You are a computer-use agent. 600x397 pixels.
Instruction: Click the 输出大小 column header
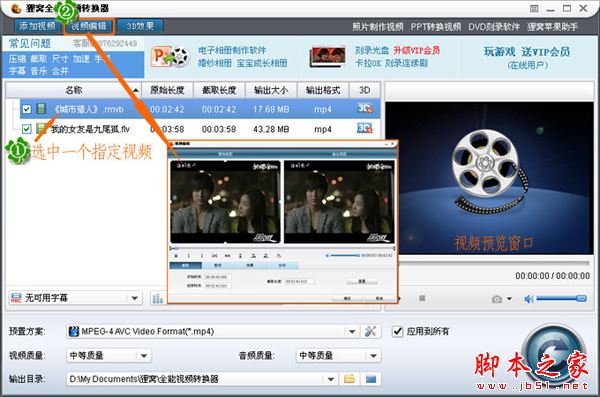[271, 90]
